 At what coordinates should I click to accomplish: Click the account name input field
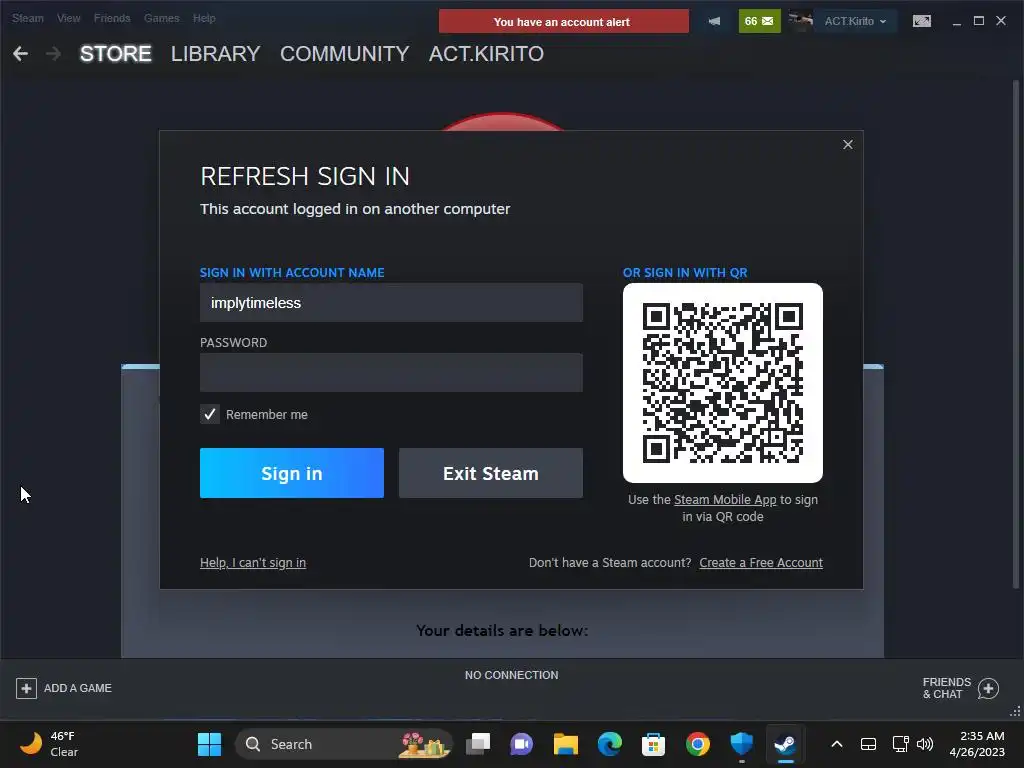click(391, 302)
